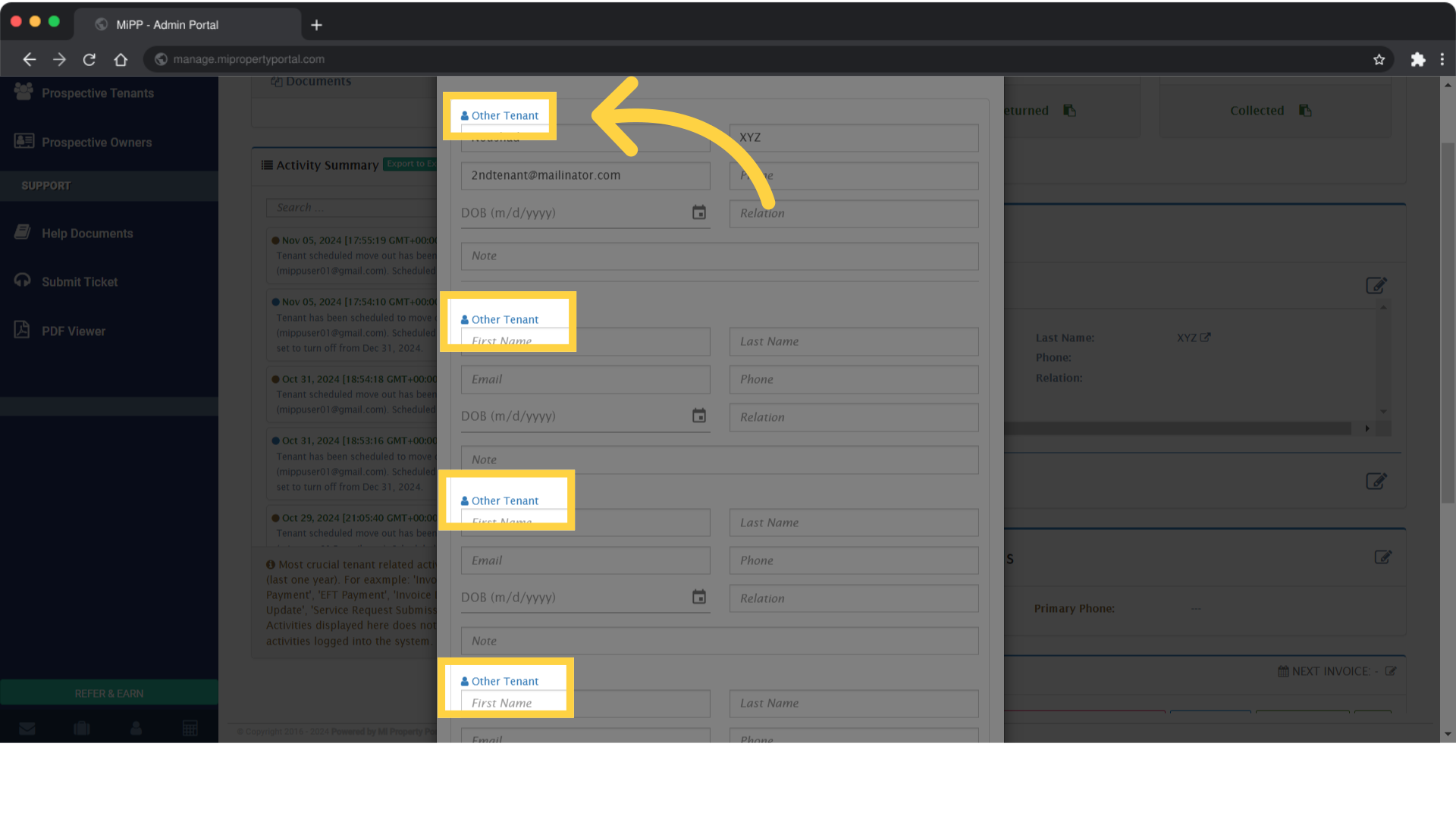The width and height of the screenshot is (1456, 819).
Task: Open the first tenant's DOB calendar icon
Action: pos(699,212)
